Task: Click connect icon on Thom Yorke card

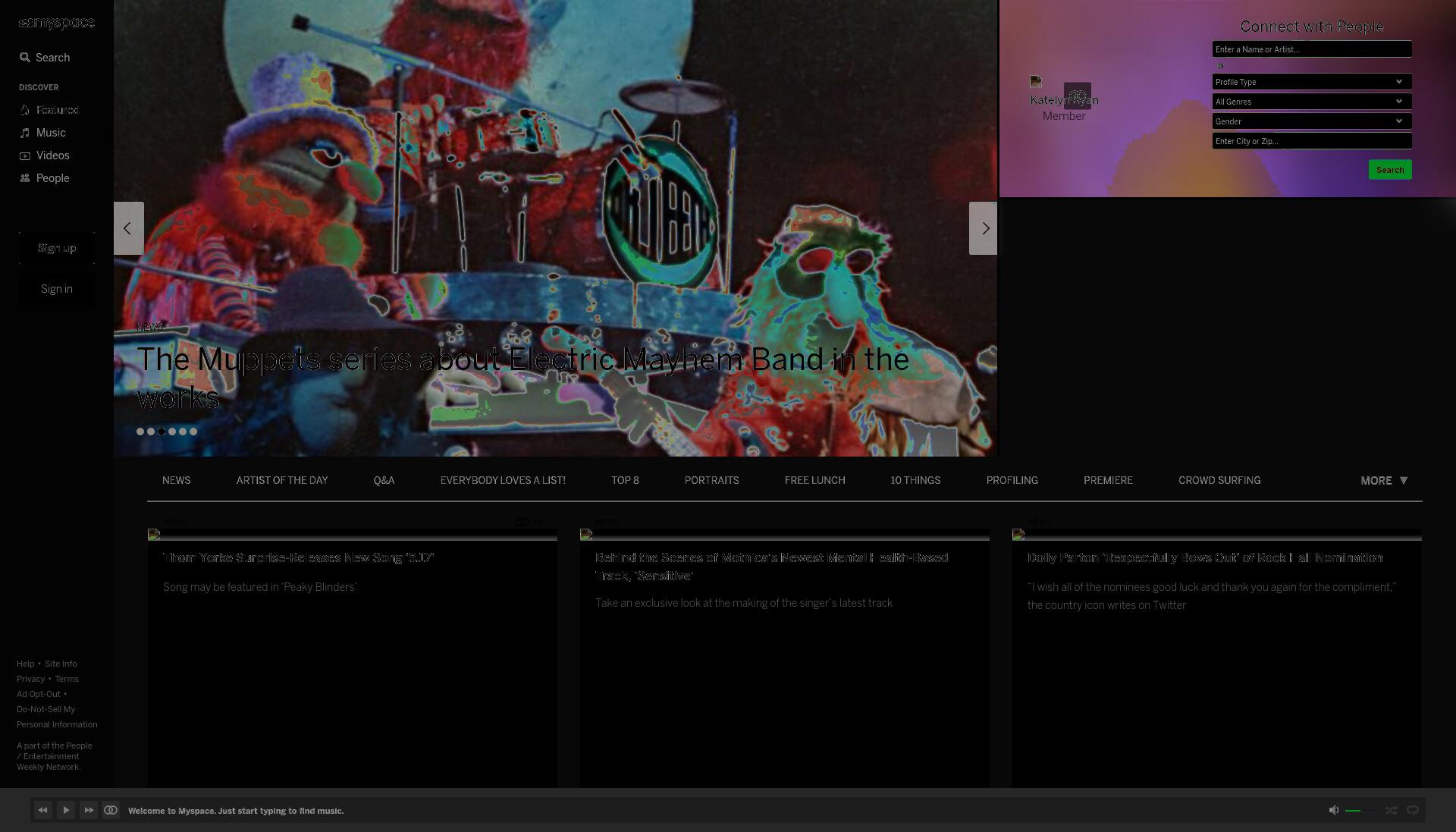Action: click(522, 522)
